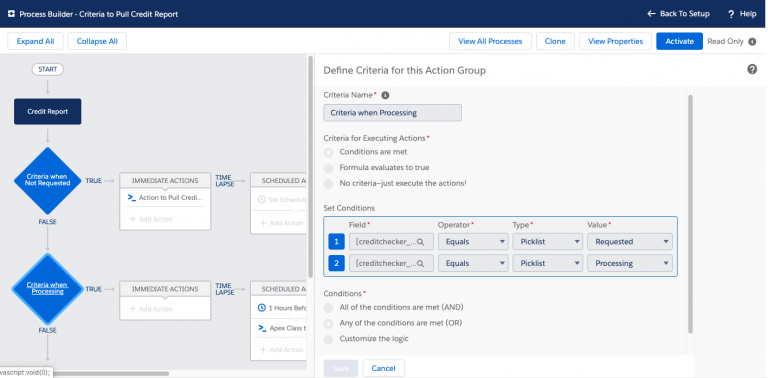
Task: Open View Properties
Action: tap(615, 41)
